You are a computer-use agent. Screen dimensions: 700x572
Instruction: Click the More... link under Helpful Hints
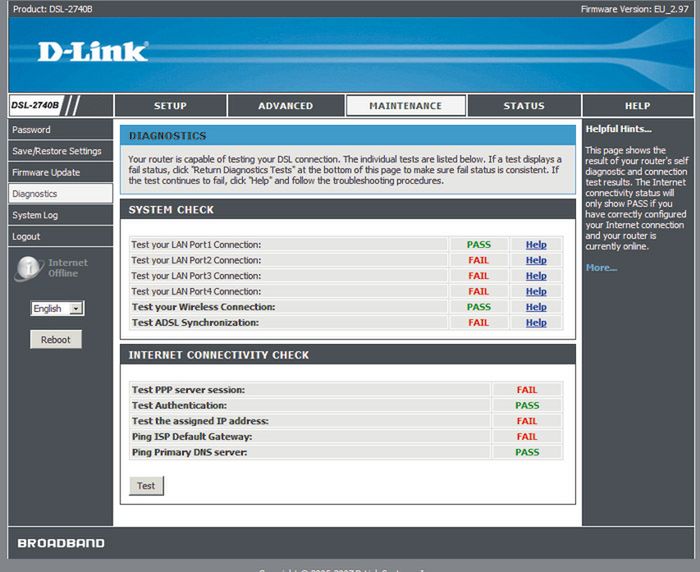click(601, 268)
